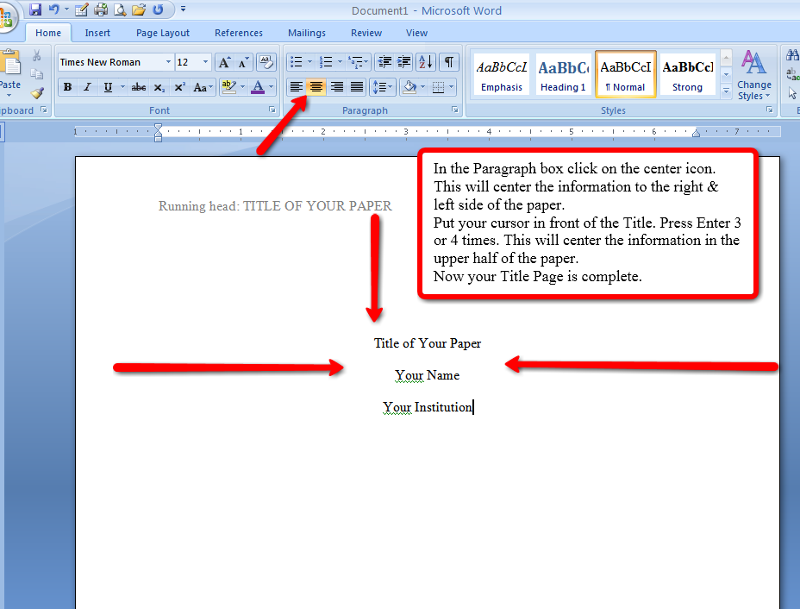Toggle justified text alignment
Screen dimensions: 800x609
coord(355,87)
